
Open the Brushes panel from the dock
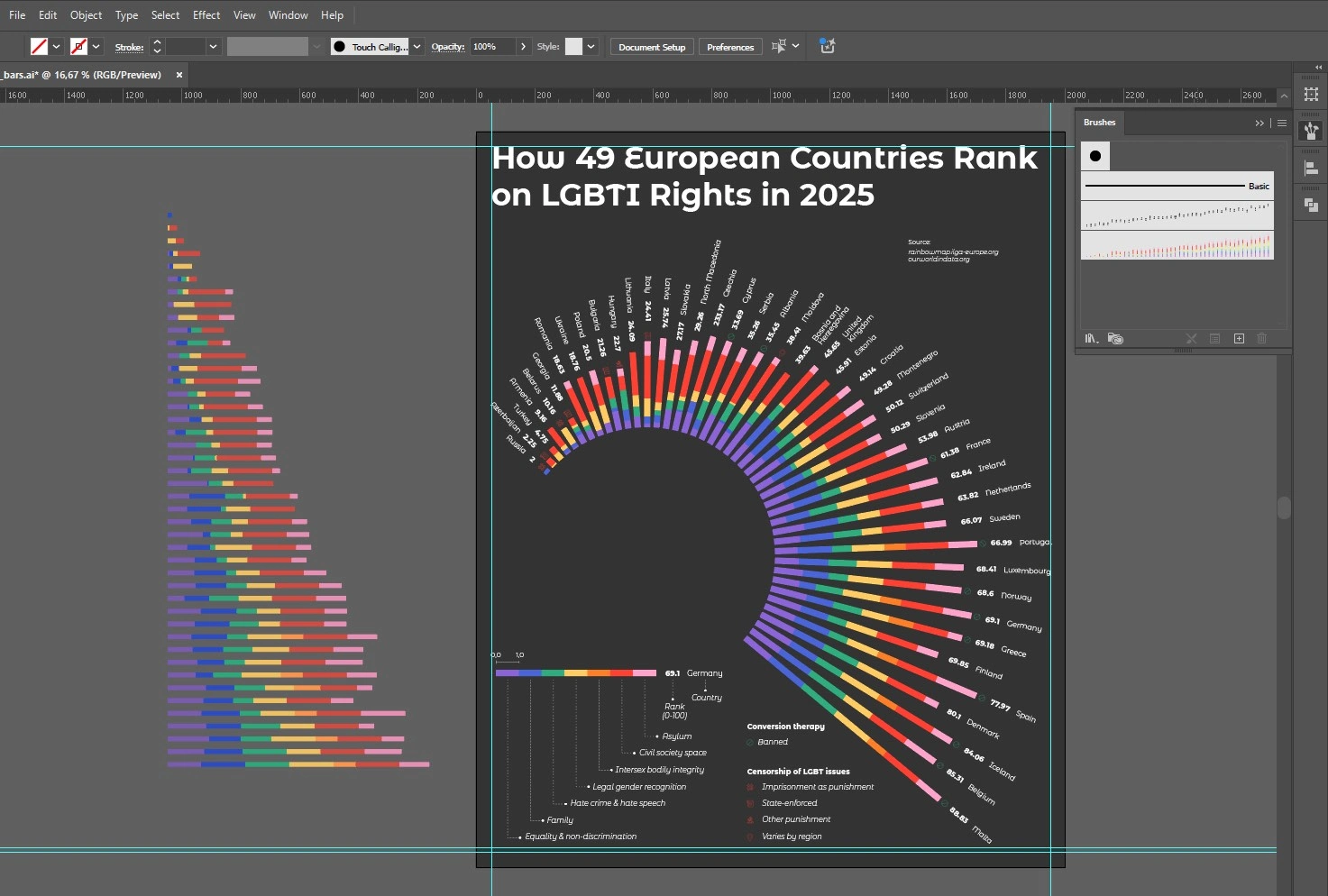click(x=1311, y=131)
